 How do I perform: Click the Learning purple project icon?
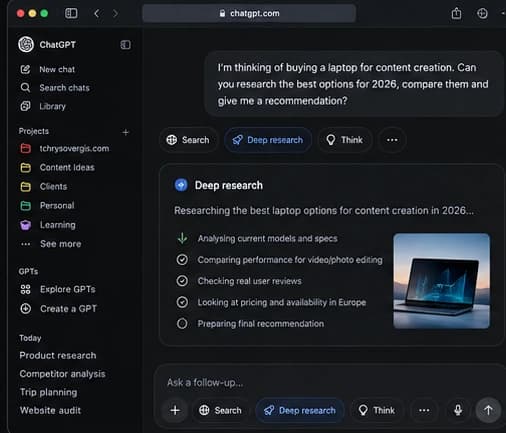(x=26, y=225)
